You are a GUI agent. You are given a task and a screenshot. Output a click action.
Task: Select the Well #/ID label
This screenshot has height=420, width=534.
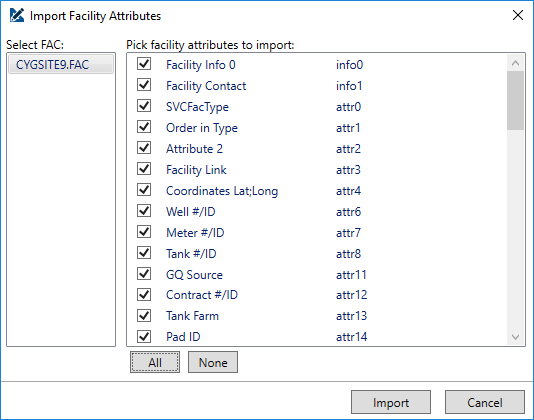[191, 212]
